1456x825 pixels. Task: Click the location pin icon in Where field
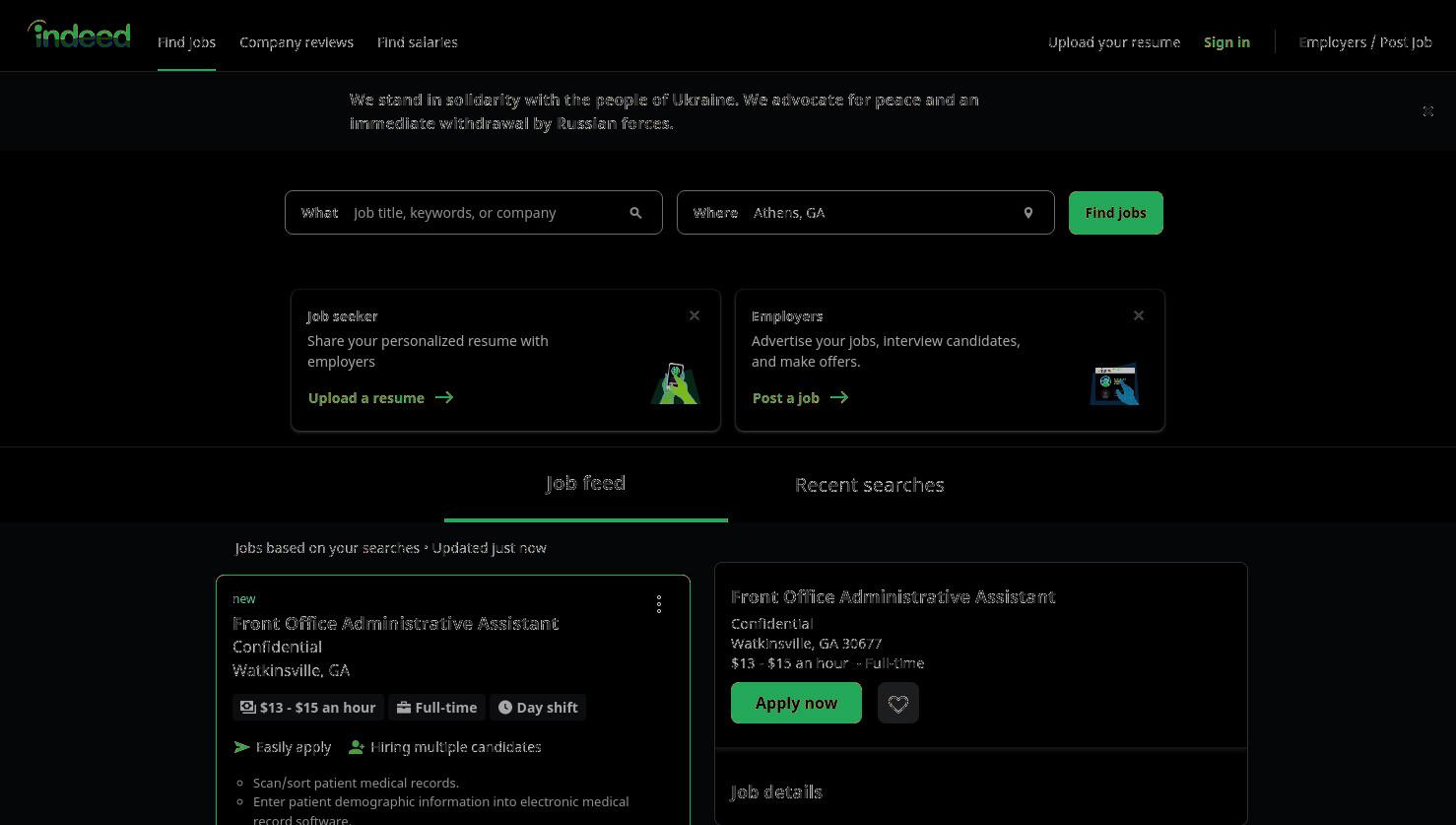point(1027,213)
